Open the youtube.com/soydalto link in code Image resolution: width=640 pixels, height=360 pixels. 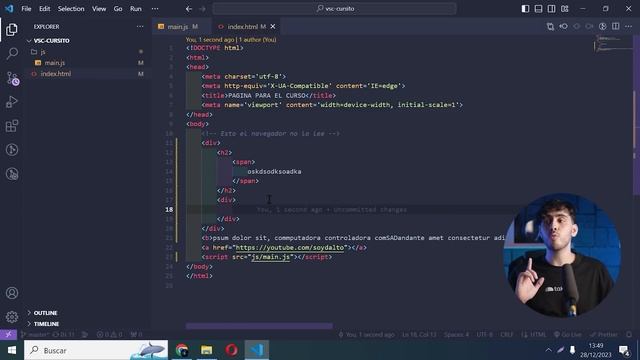click(291, 247)
